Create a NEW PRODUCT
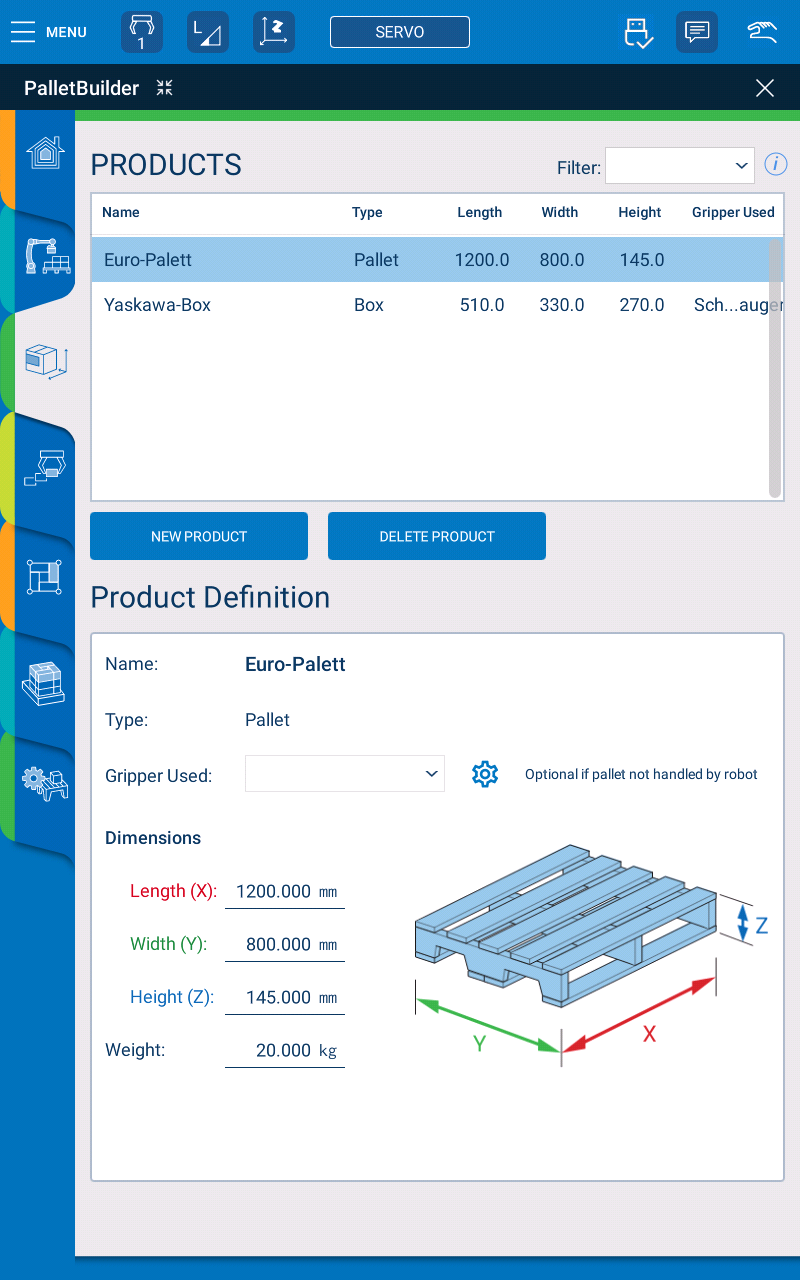The width and height of the screenshot is (800, 1280). [x=199, y=536]
